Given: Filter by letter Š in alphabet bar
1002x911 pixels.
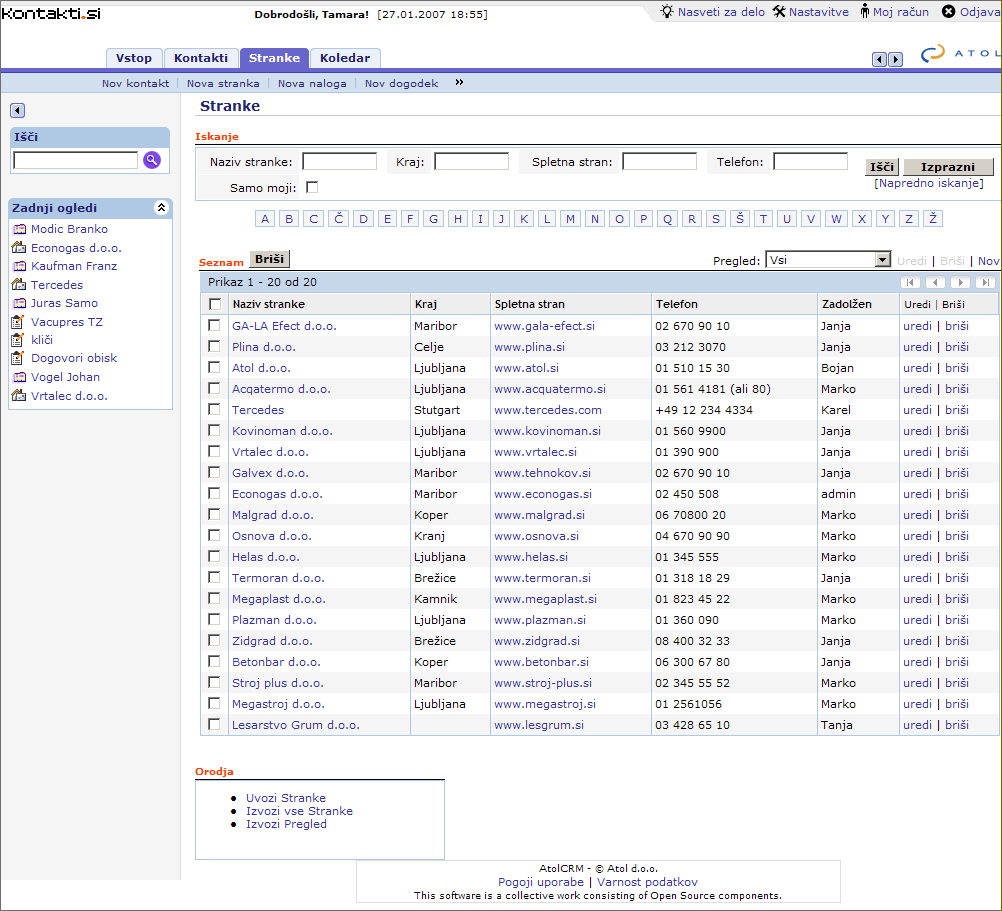Looking at the screenshot, I should (739, 219).
